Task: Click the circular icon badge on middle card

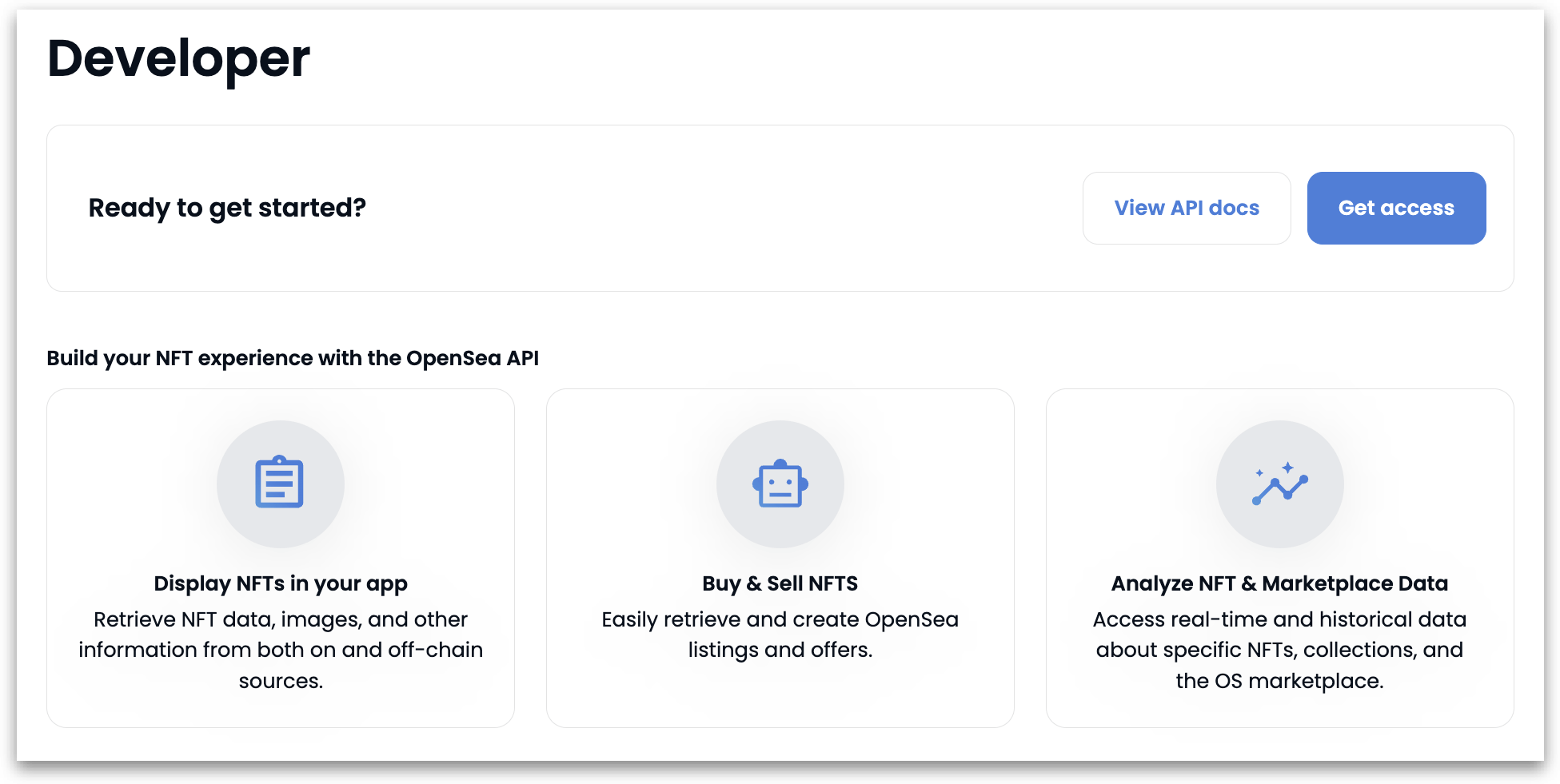Action: point(780,484)
